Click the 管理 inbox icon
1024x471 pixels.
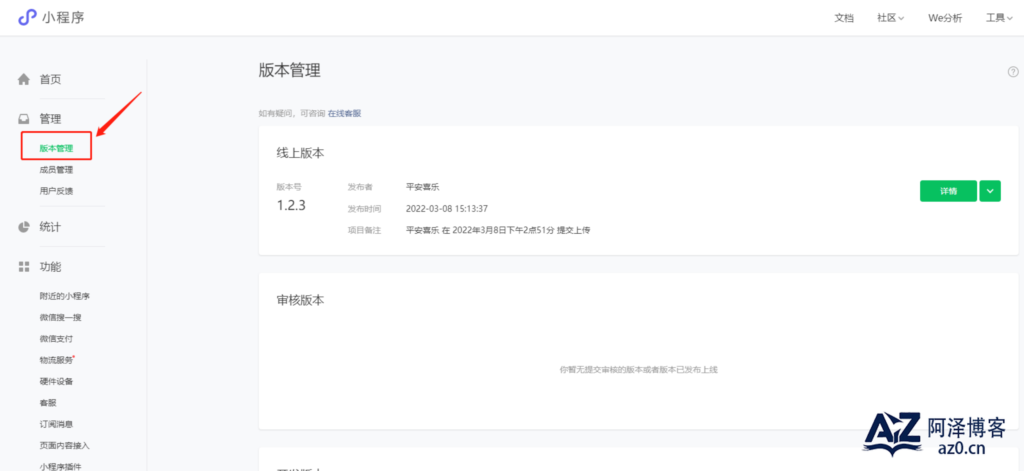pyautogui.click(x=24, y=119)
